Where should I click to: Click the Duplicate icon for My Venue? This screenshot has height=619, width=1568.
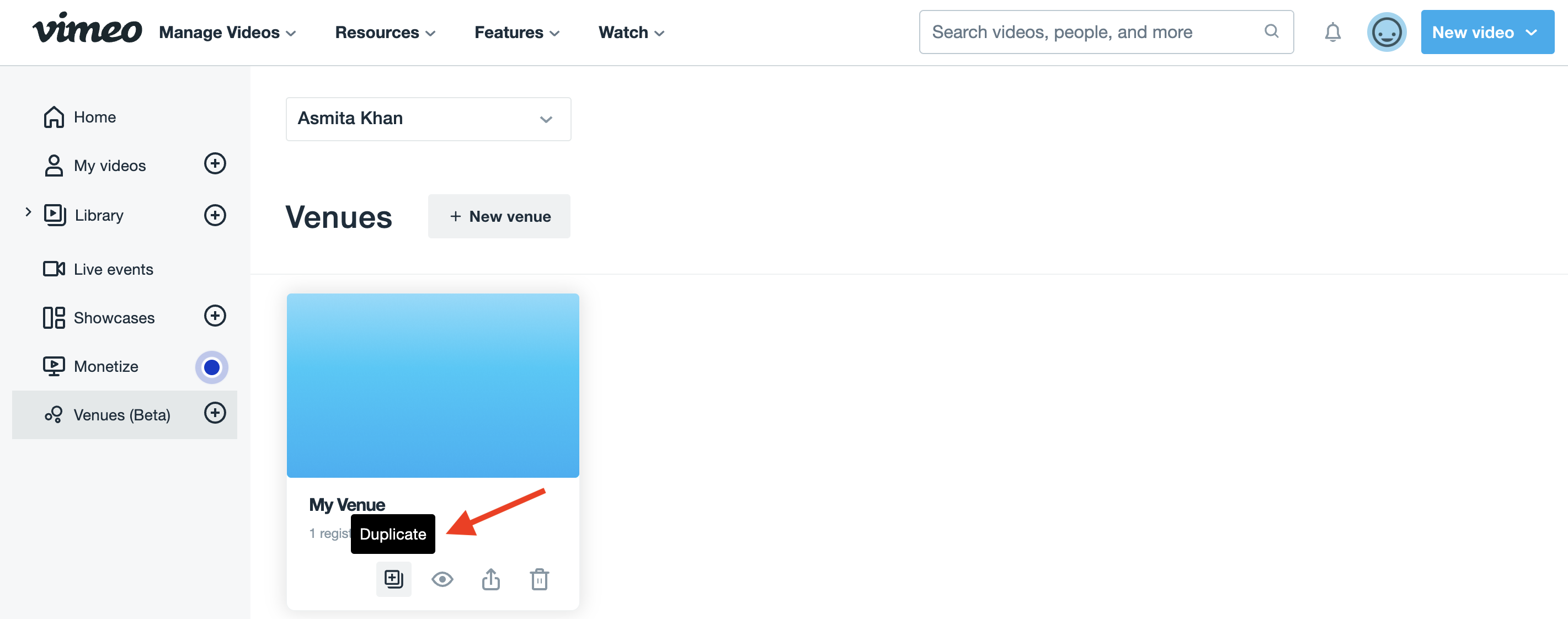pyautogui.click(x=393, y=577)
